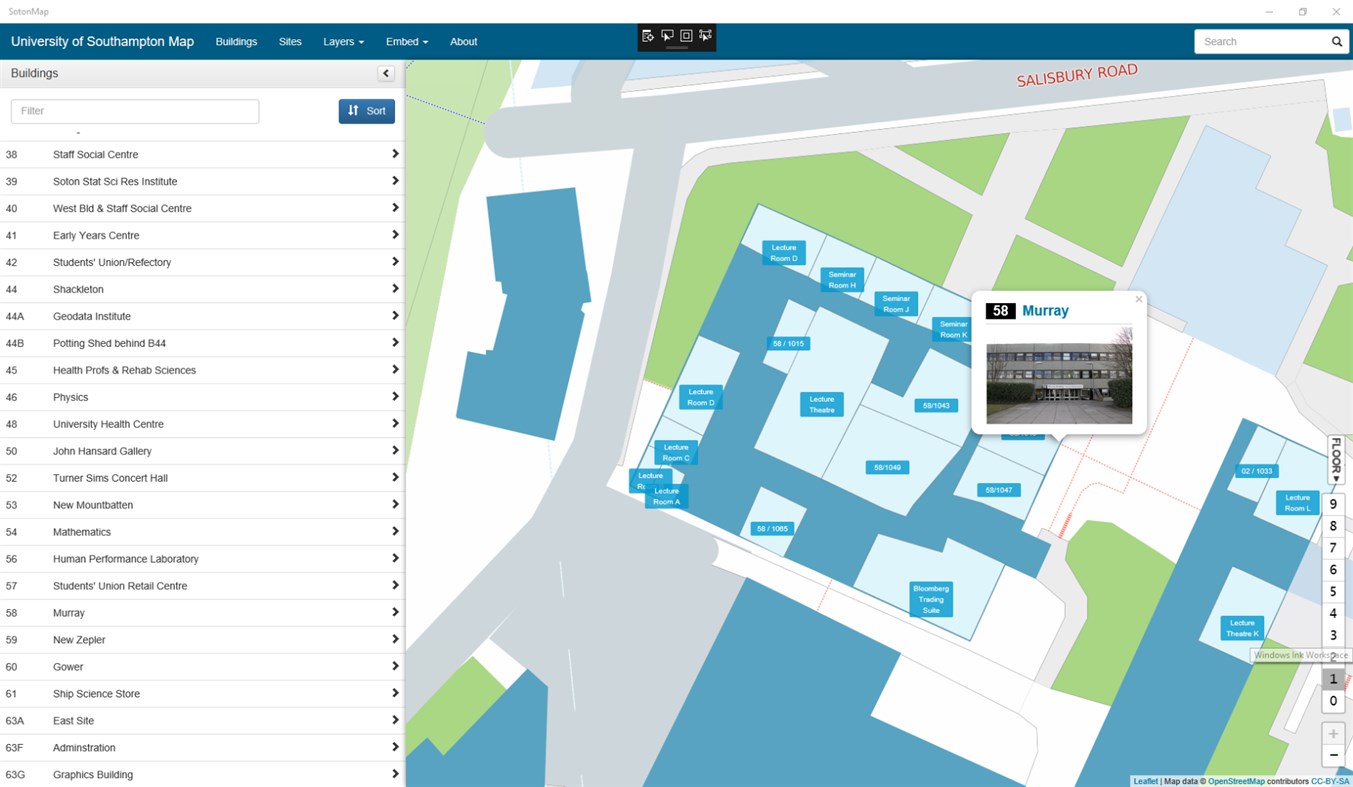The image size is (1353, 787).
Task: Open the capture options icon with the gear
Action: click(x=648, y=35)
